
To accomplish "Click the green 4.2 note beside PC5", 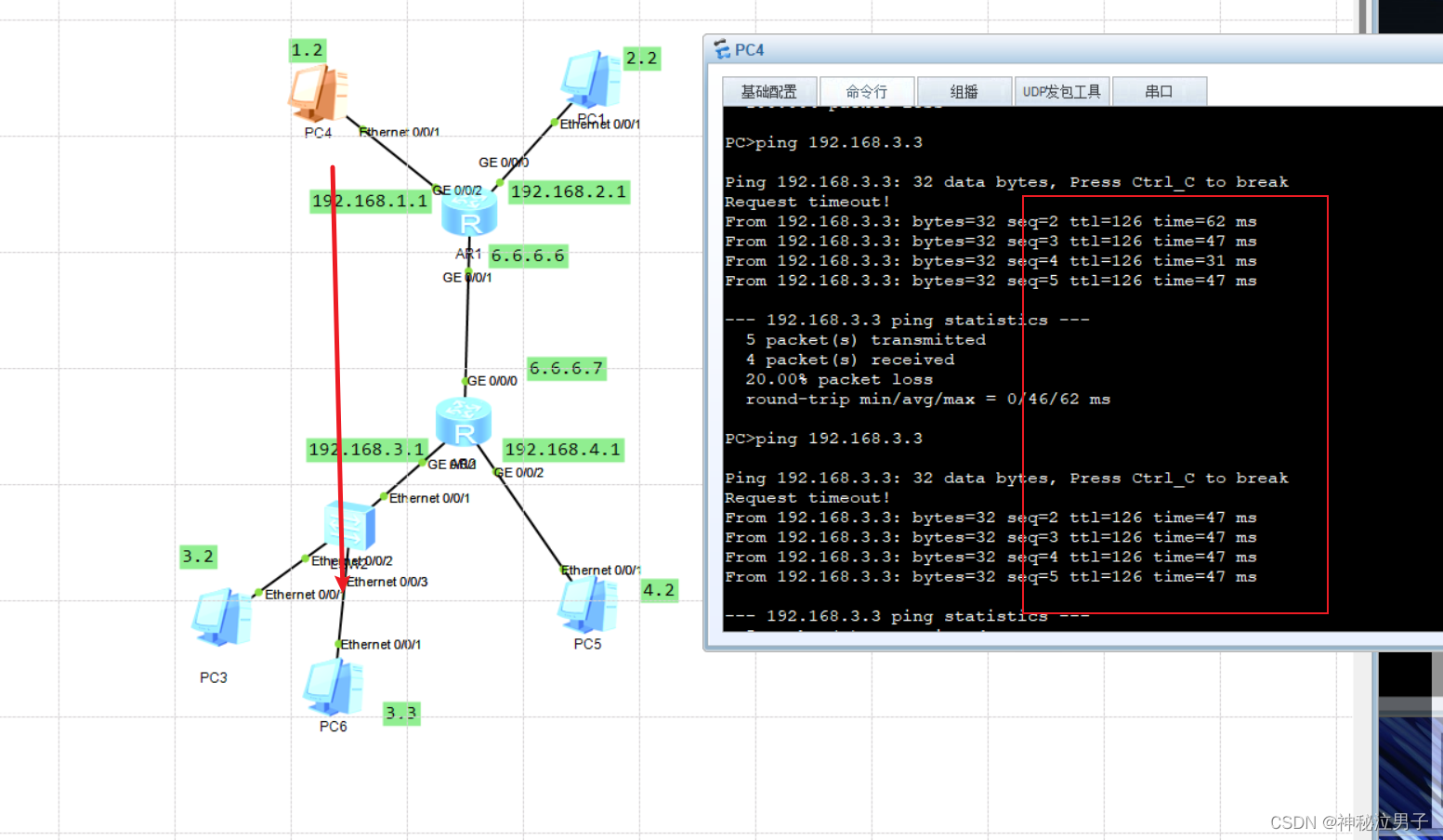I will (660, 590).
